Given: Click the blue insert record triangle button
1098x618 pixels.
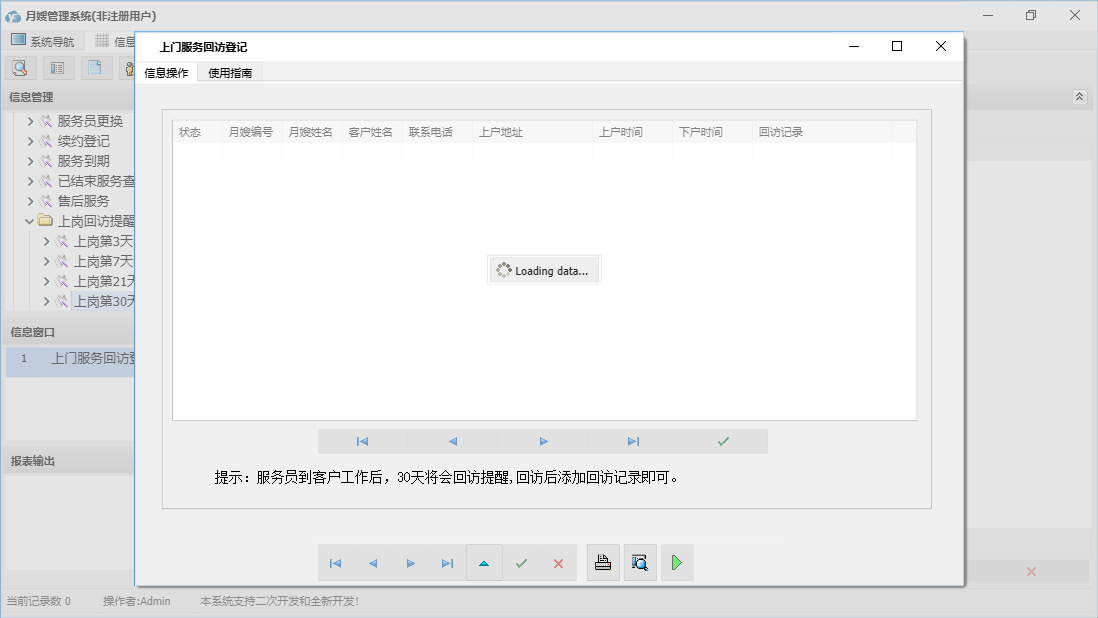Looking at the screenshot, I should tap(410, 562).
